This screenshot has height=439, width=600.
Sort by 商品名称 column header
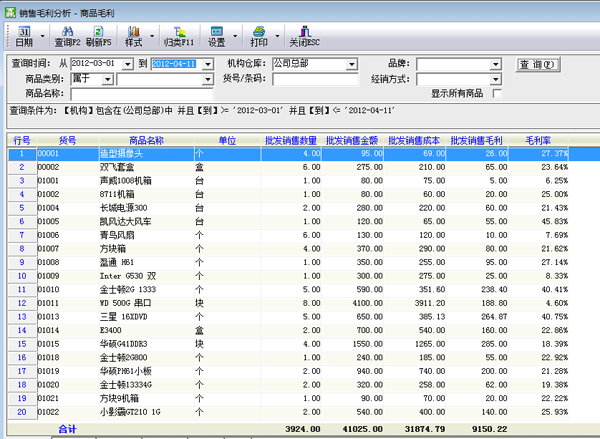[x=147, y=140]
